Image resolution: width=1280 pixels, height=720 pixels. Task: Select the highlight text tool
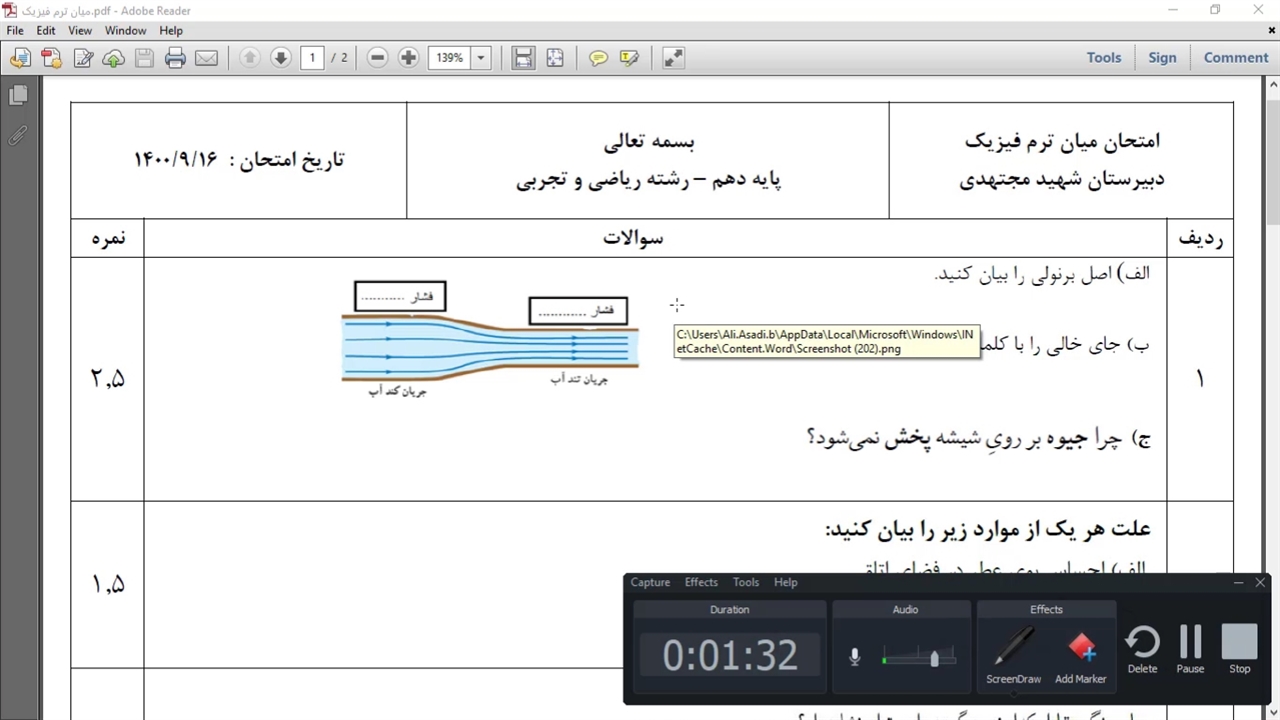pyautogui.click(x=629, y=58)
